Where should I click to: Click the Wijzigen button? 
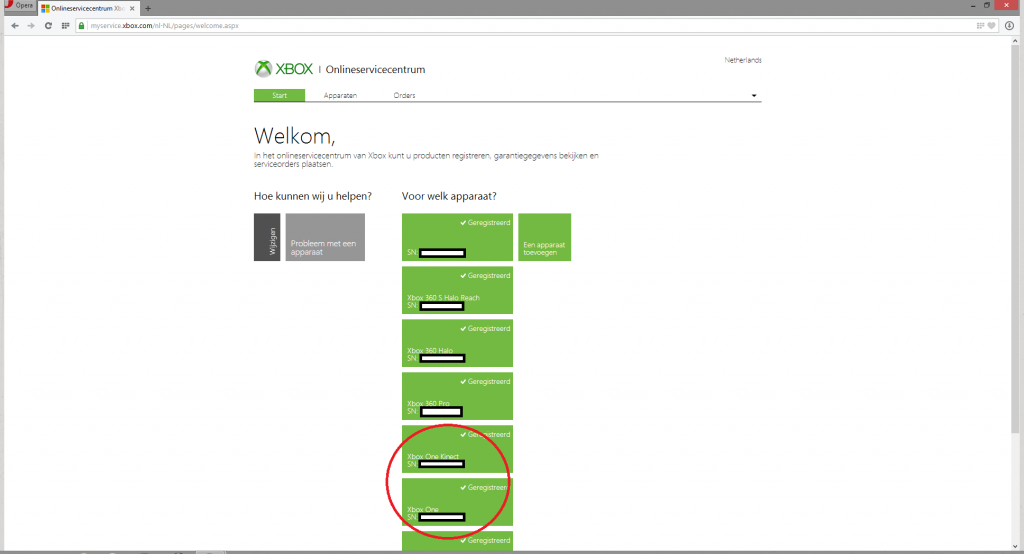(x=267, y=237)
